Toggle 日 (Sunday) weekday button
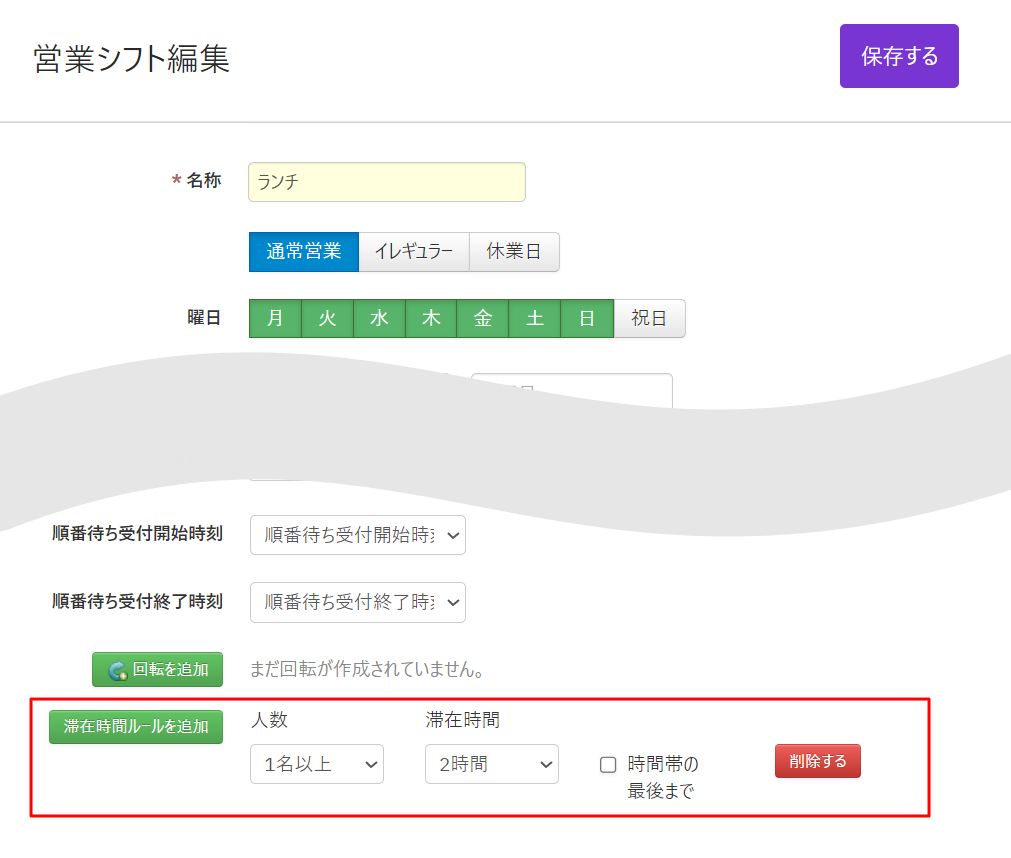This screenshot has width=1011, height=858. [587, 319]
